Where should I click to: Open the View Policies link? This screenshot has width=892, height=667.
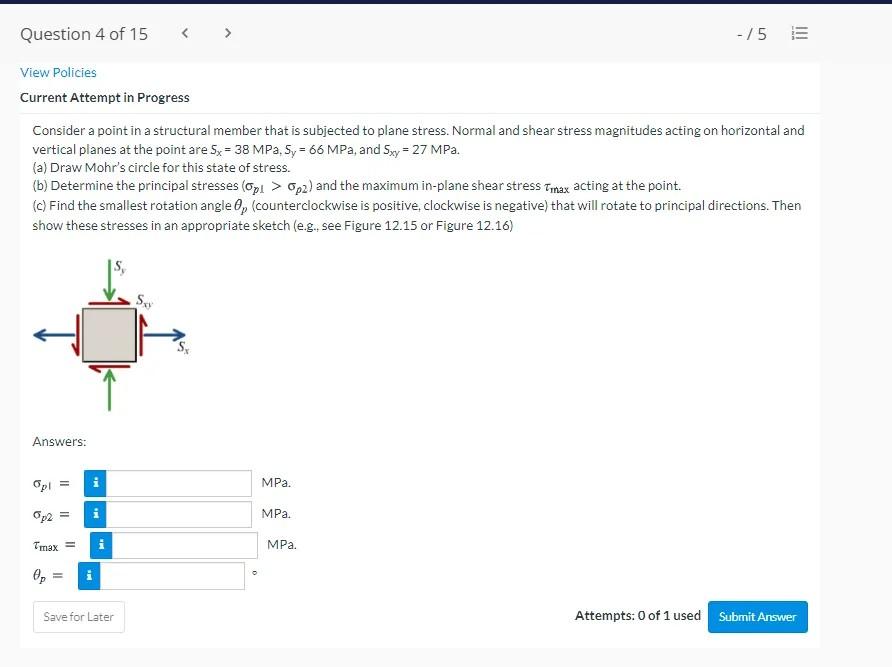57,72
